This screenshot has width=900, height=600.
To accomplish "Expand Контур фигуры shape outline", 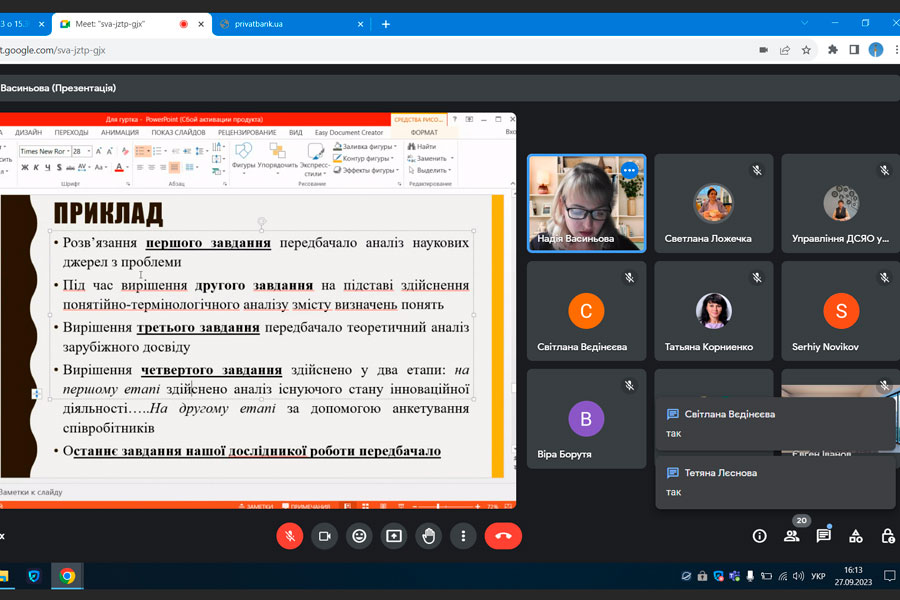I will click(364, 158).
